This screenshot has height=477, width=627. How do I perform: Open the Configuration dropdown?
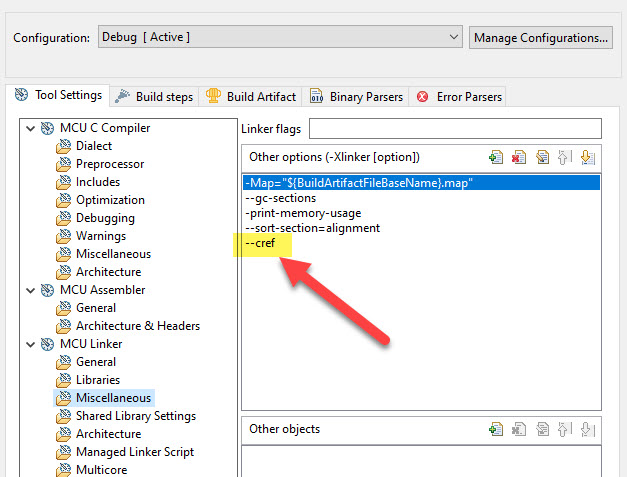pyautogui.click(x=280, y=37)
